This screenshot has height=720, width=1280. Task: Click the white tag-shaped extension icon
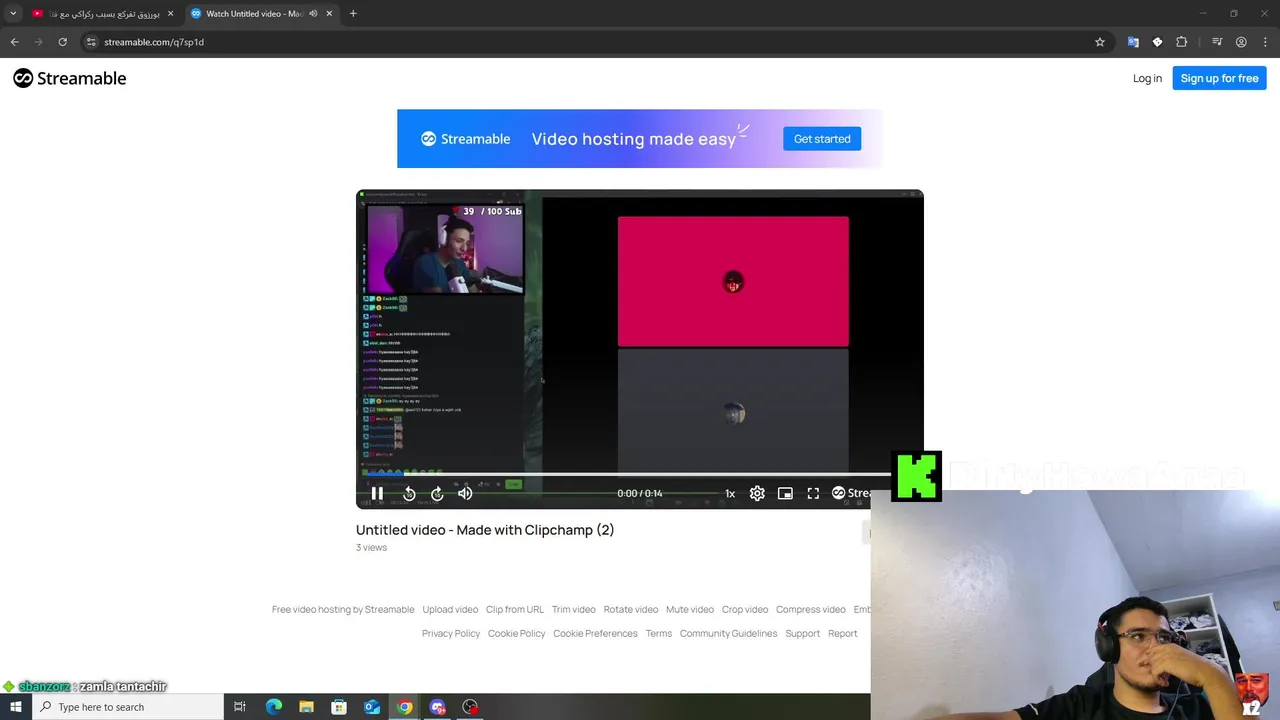(x=1157, y=42)
